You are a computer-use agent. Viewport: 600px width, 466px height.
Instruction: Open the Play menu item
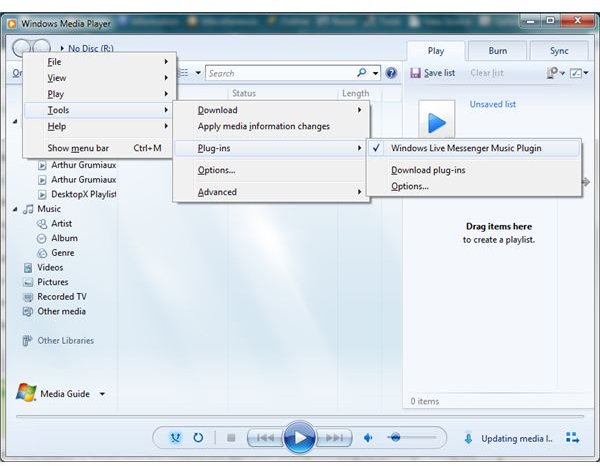100,94
